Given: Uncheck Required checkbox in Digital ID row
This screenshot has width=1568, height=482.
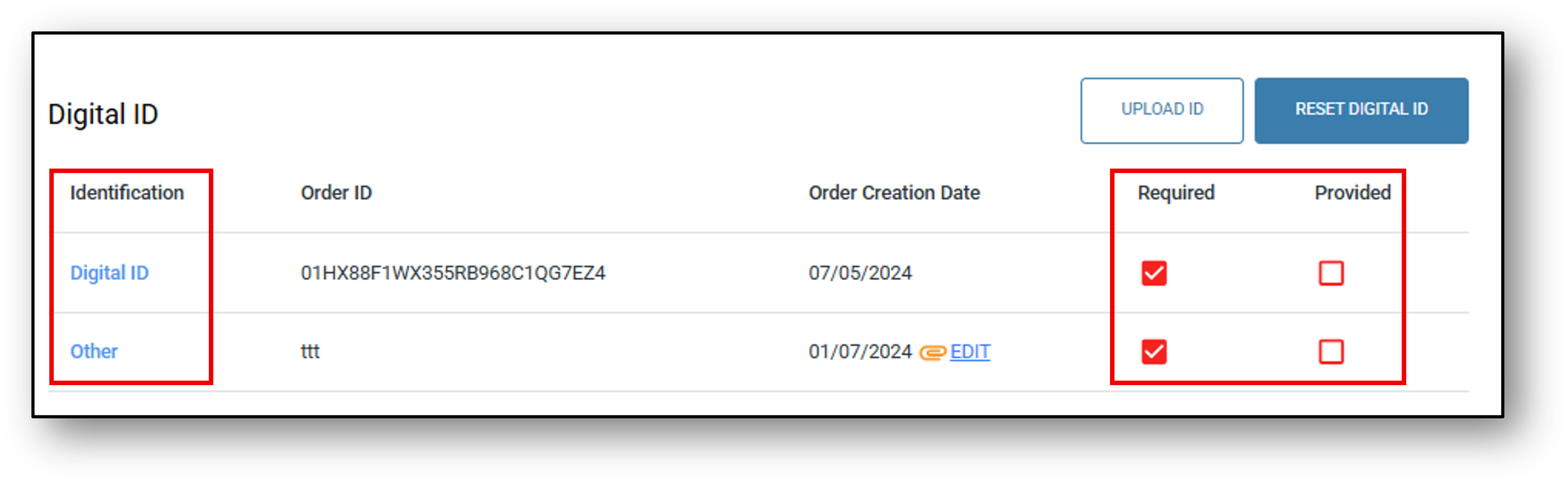Looking at the screenshot, I should tap(1153, 273).
